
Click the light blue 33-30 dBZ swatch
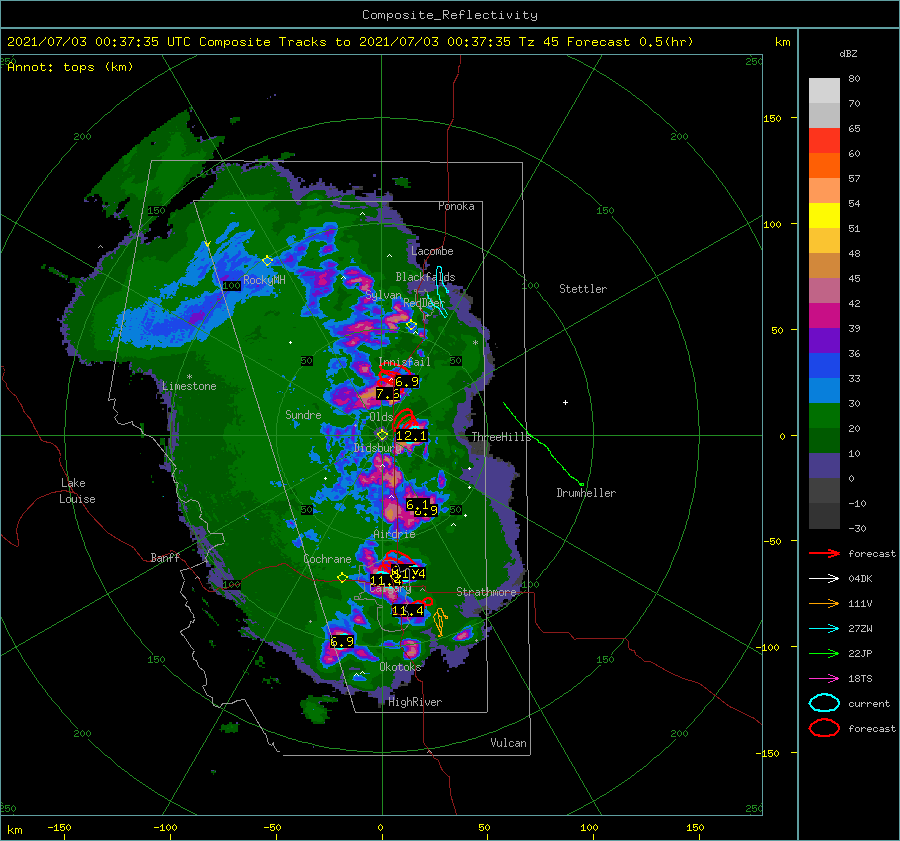click(x=824, y=391)
